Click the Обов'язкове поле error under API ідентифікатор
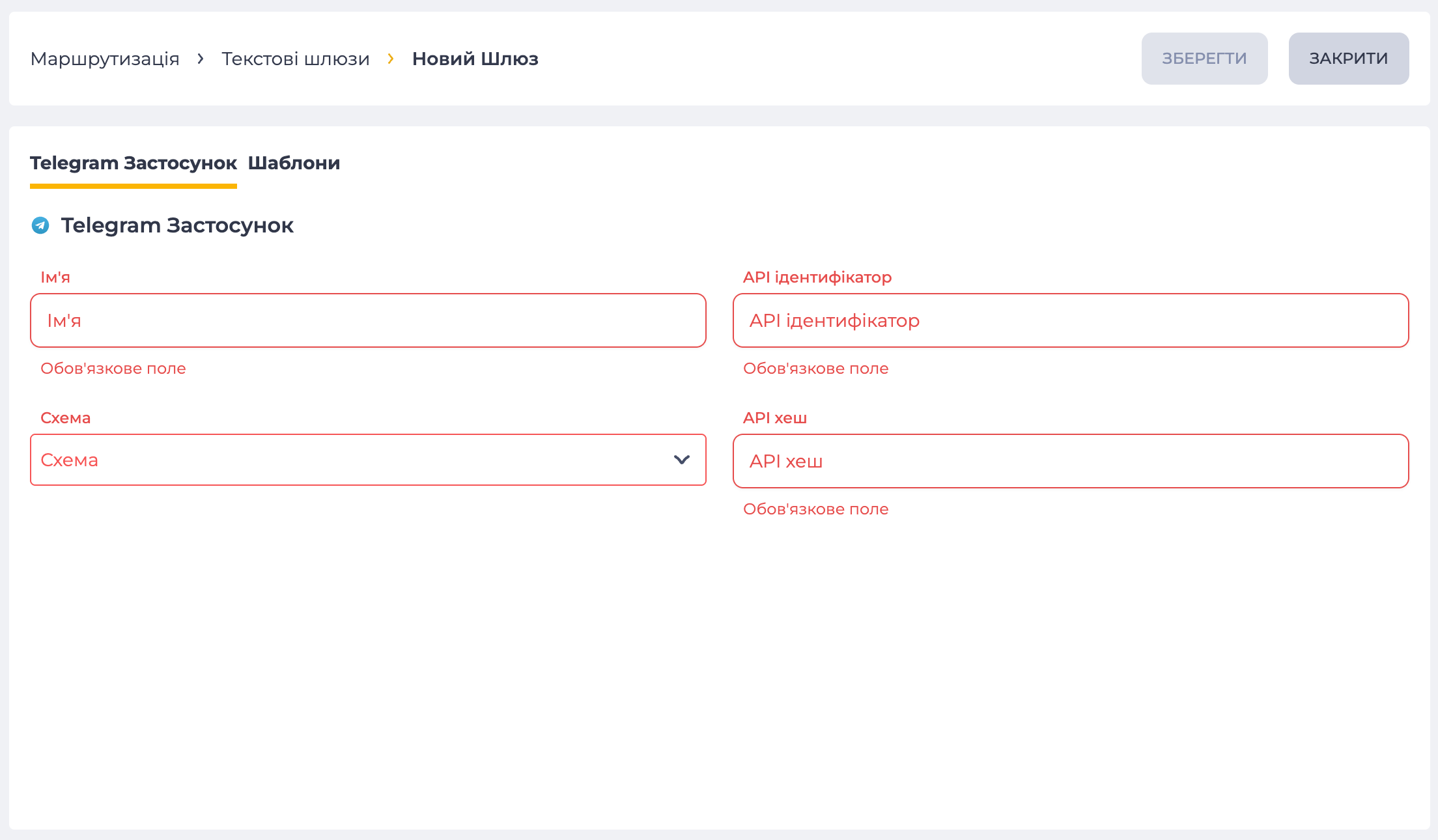Viewport: 1438px width, 840px height. [816, 369]
